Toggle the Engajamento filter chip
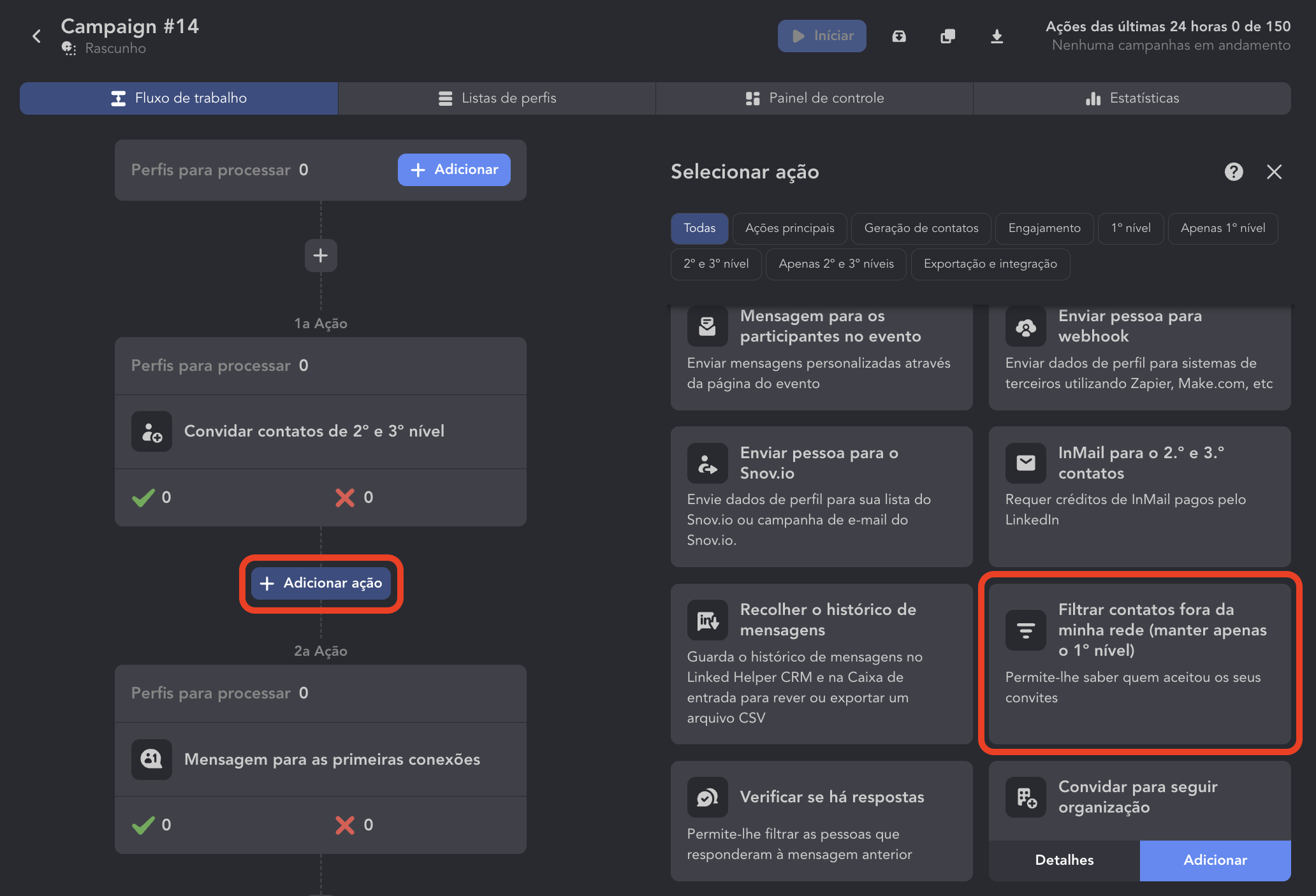Viewport: 1316px width, 896px height. pyautogui.click(x=1044, y=228)
